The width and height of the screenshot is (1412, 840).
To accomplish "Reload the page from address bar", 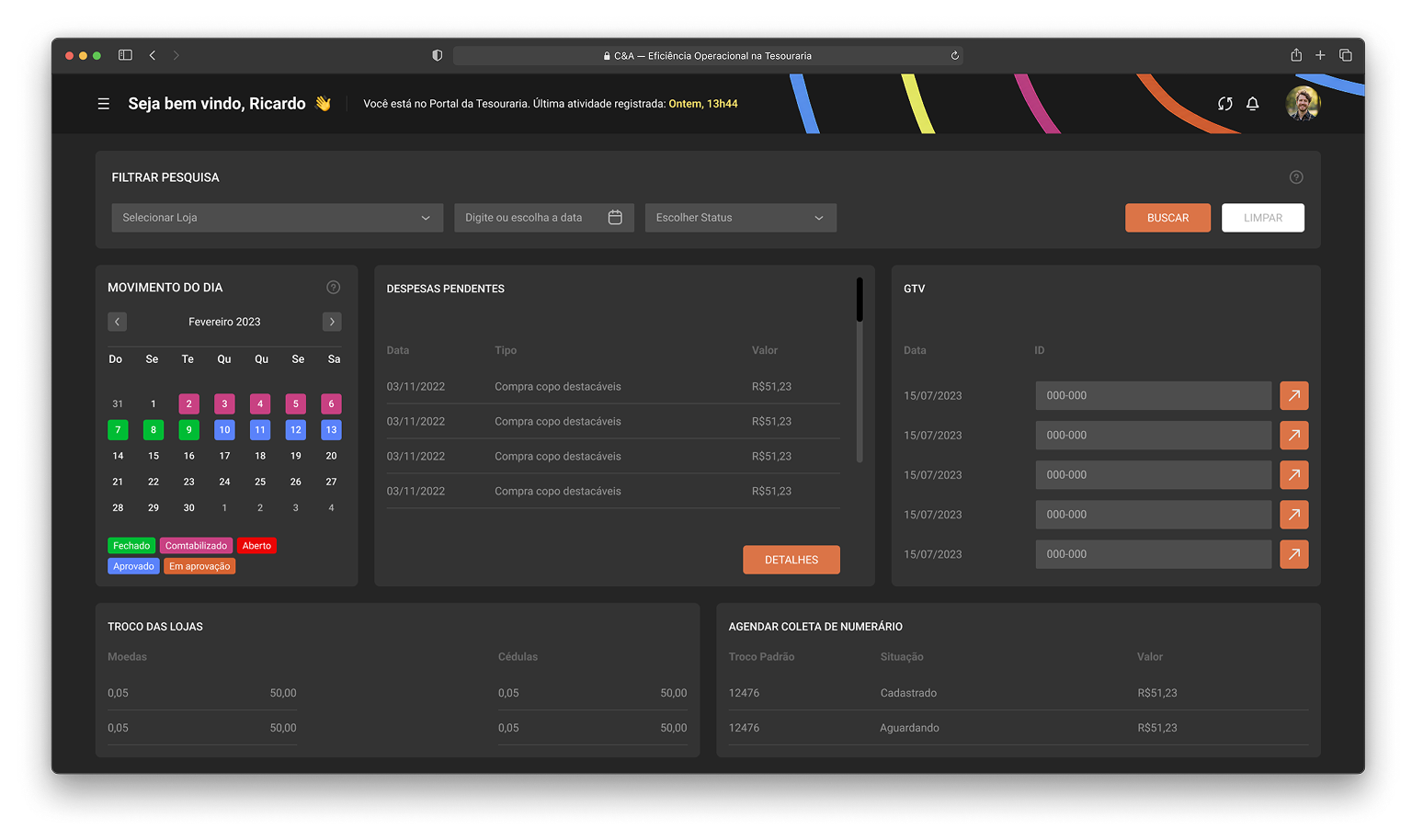I will click(954, 55).
